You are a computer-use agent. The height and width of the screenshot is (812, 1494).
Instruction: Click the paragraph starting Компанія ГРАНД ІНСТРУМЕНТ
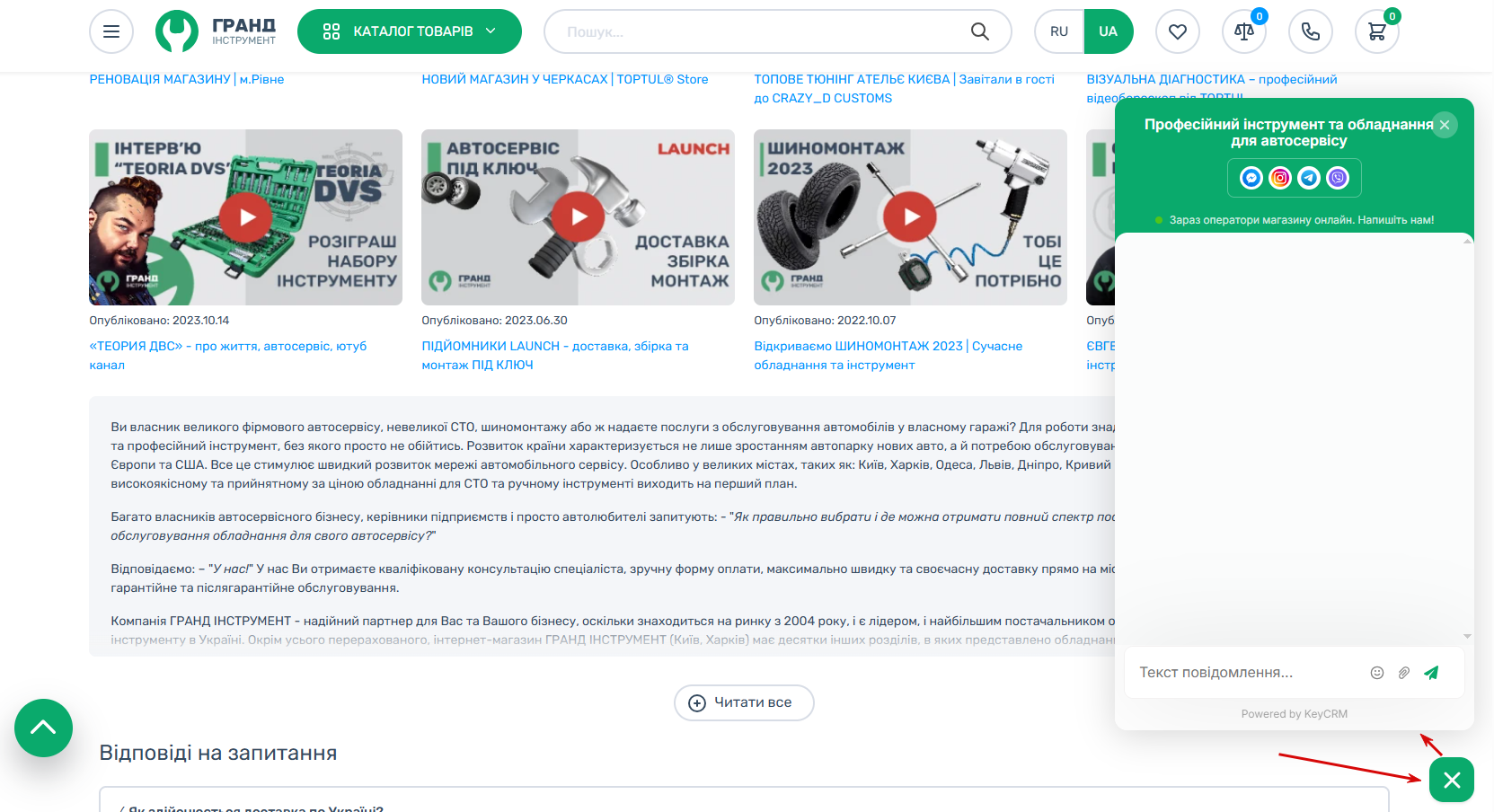point(613,631)
